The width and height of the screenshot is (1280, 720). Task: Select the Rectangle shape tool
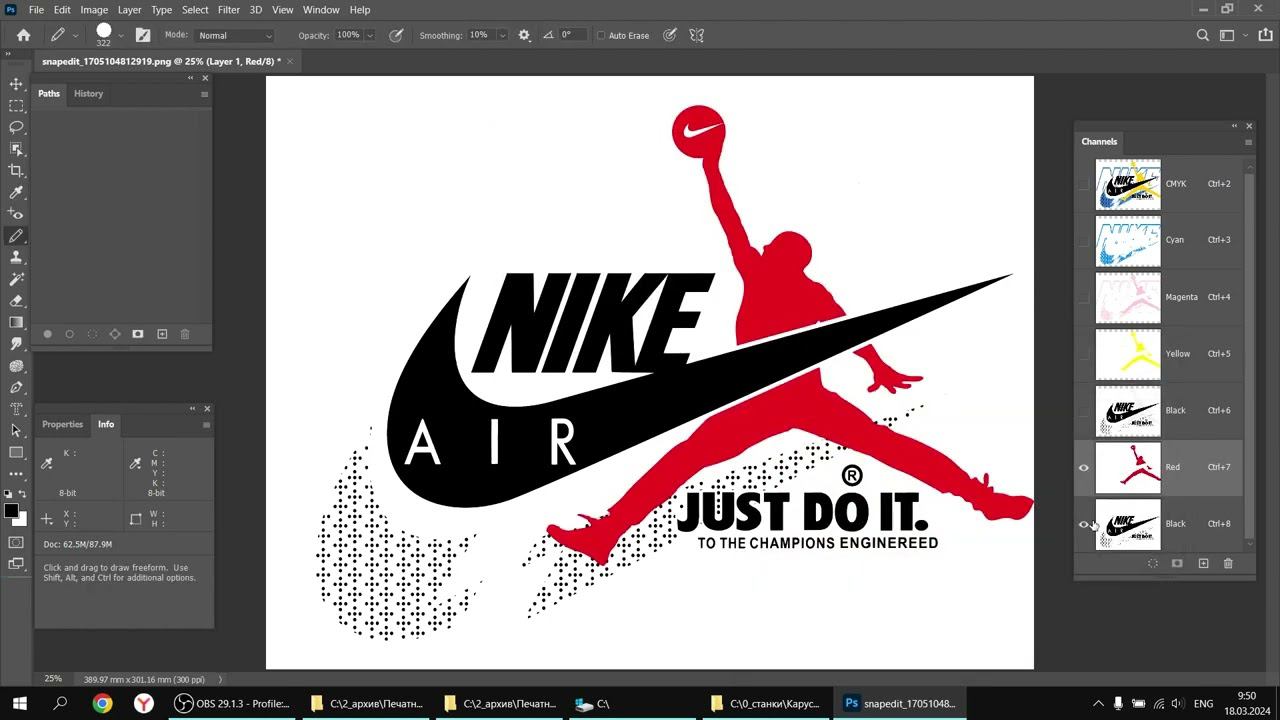[16, 453]
